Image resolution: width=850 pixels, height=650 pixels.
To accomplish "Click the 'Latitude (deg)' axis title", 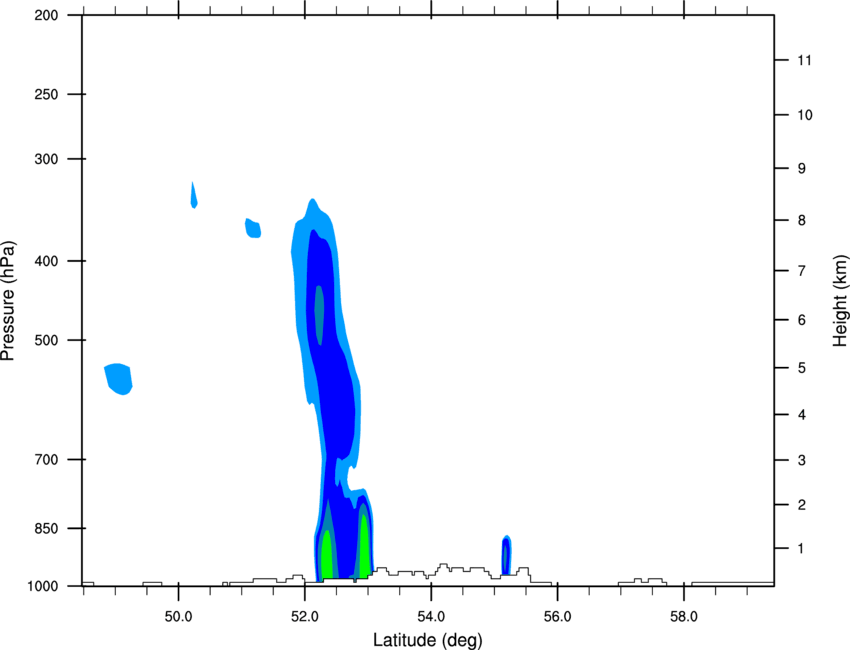I will tap(428, 640).
